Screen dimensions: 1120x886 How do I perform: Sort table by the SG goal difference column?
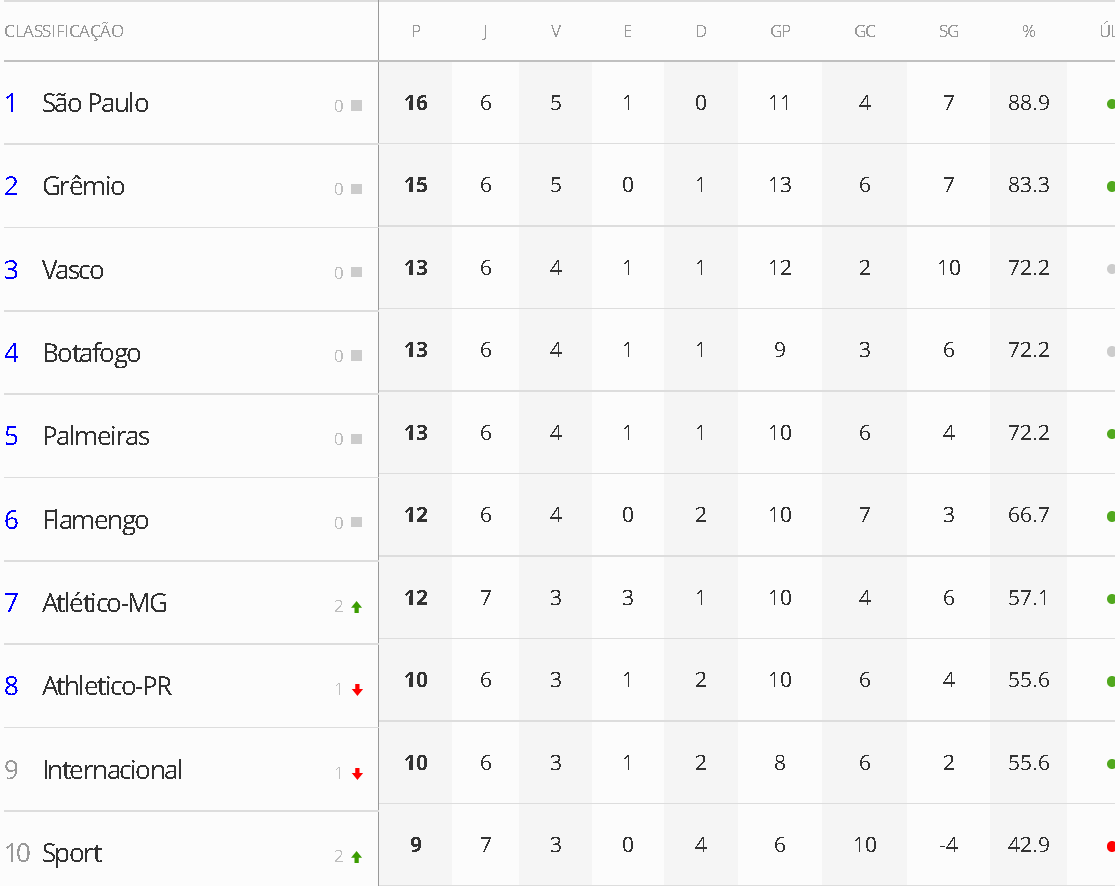(949, 31)
